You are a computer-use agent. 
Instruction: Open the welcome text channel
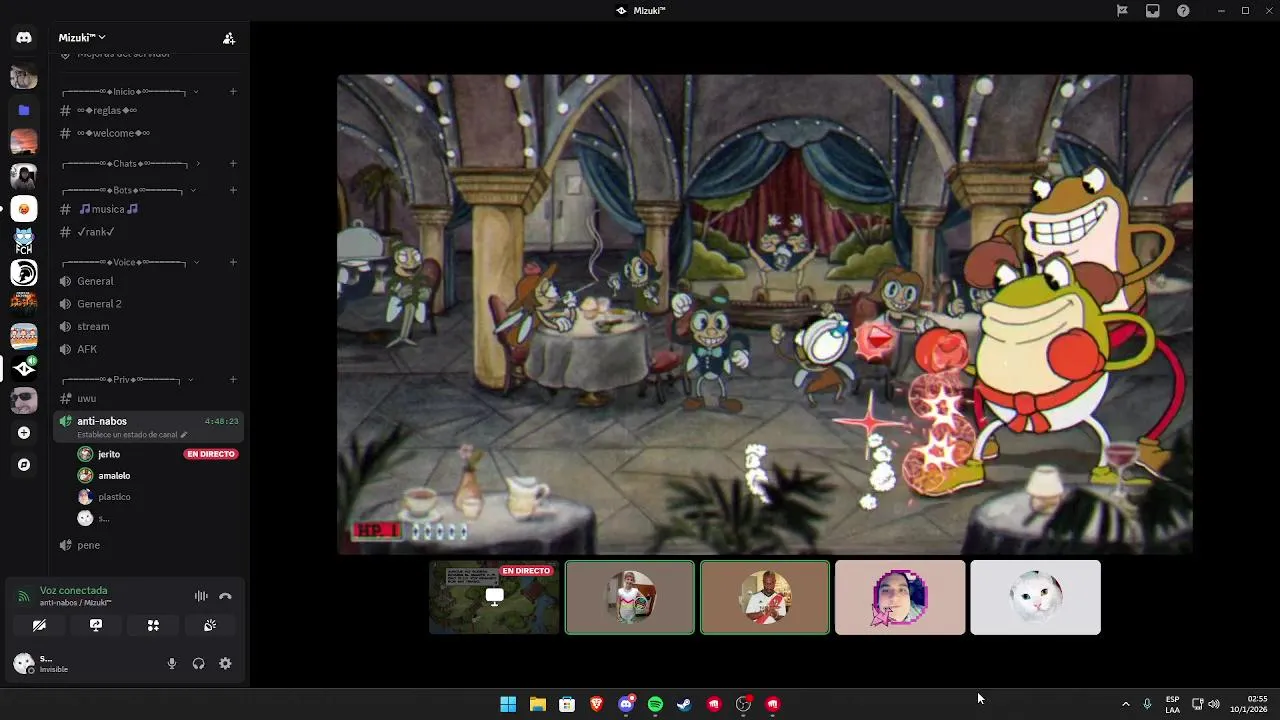(149, 133)
